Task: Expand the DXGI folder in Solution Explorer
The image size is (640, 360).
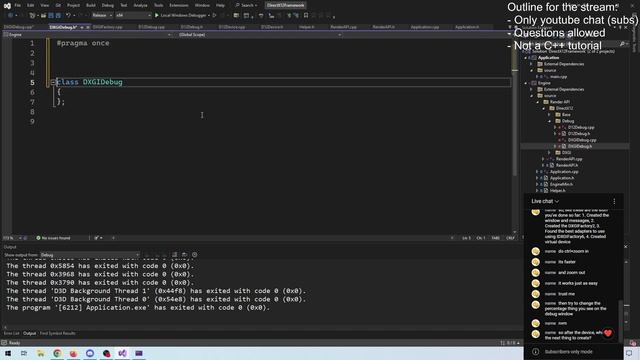Action: [x=549, y=153]
